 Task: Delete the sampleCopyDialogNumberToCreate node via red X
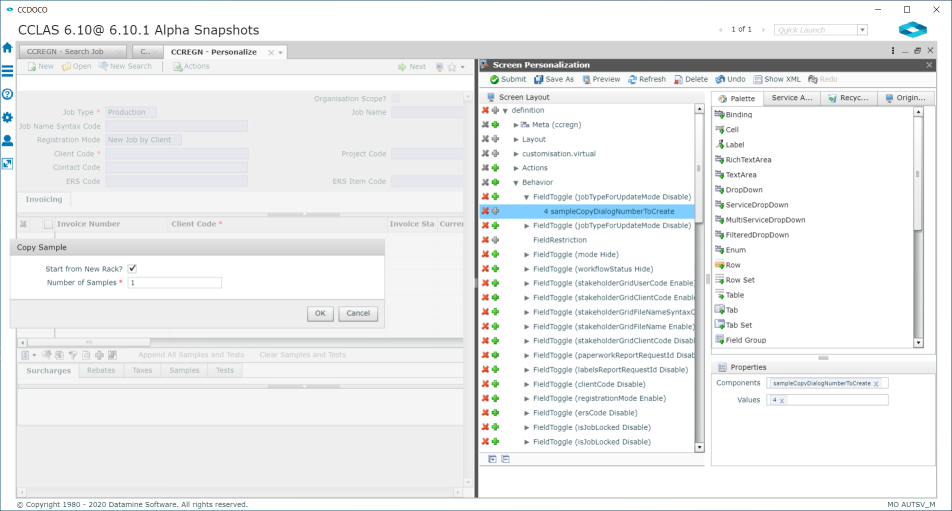pos(485,211)
